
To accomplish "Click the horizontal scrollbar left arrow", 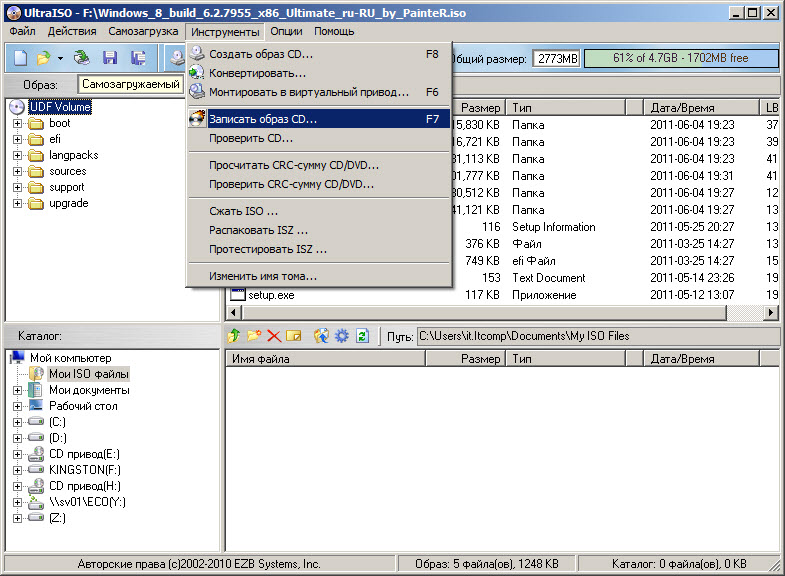I will click(x=233, y=312).
